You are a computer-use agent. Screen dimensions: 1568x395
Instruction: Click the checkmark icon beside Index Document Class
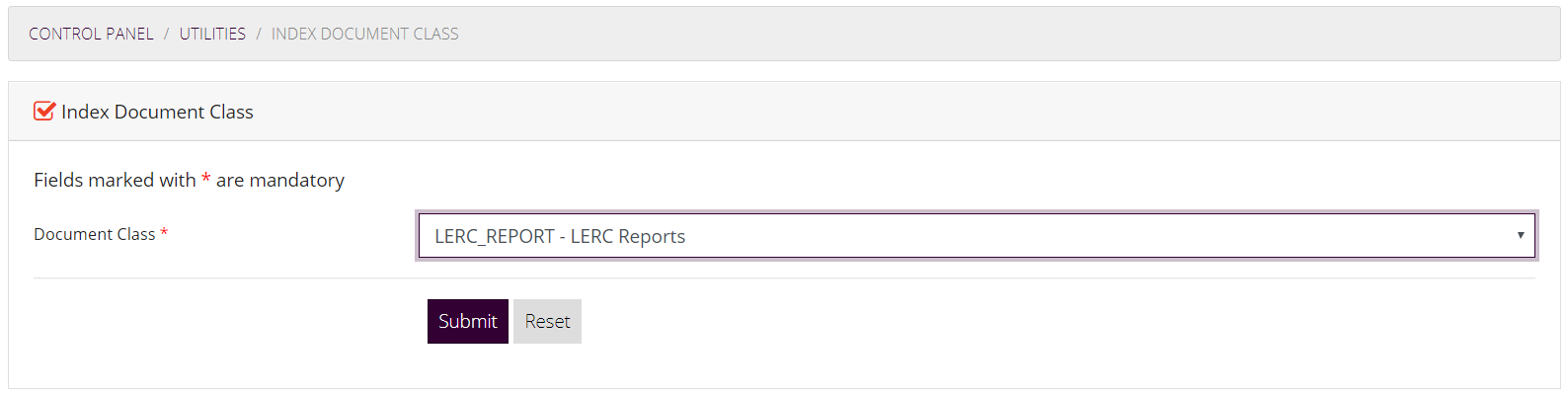pos(44,111)
